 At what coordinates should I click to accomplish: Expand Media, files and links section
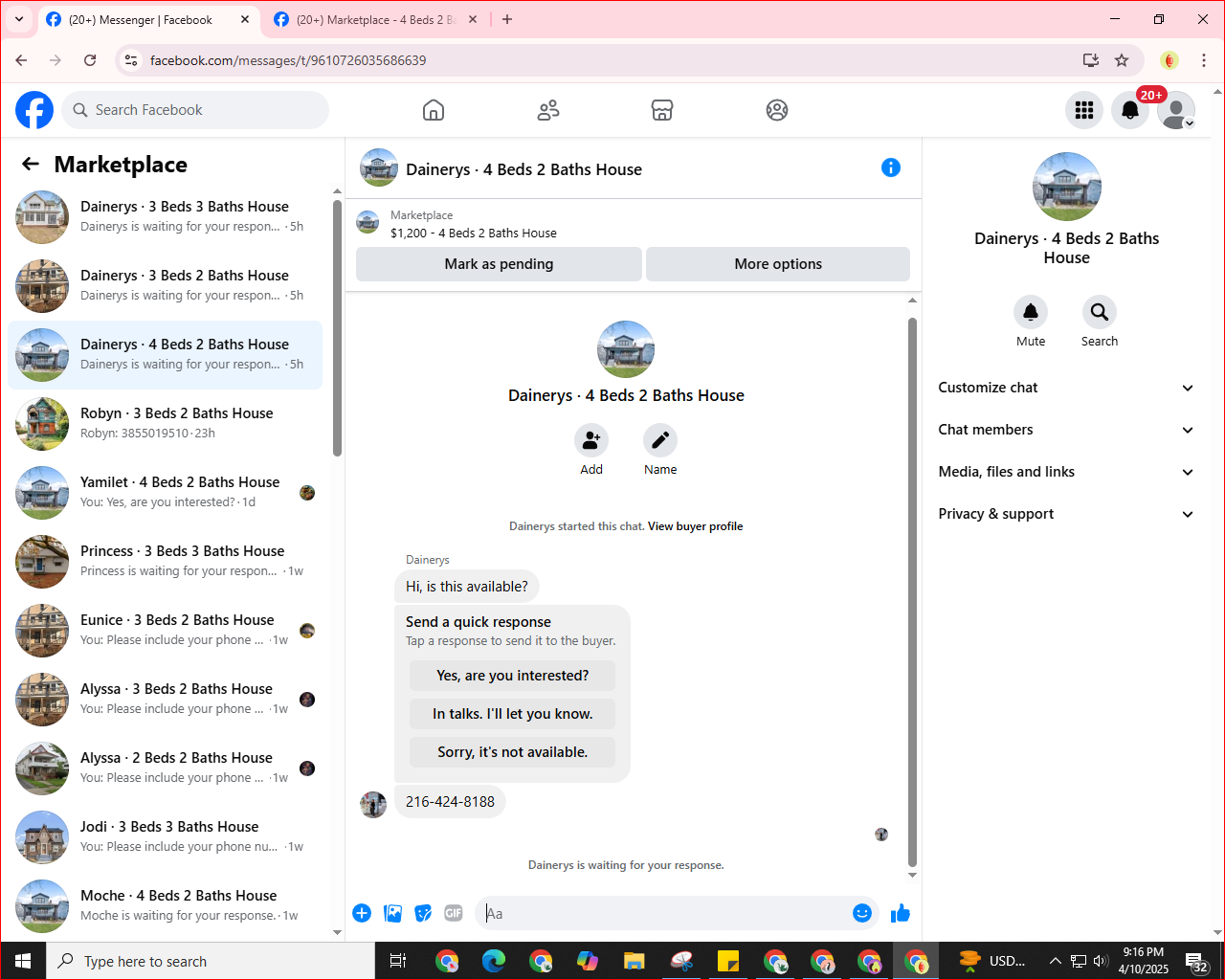(1066, 472)
